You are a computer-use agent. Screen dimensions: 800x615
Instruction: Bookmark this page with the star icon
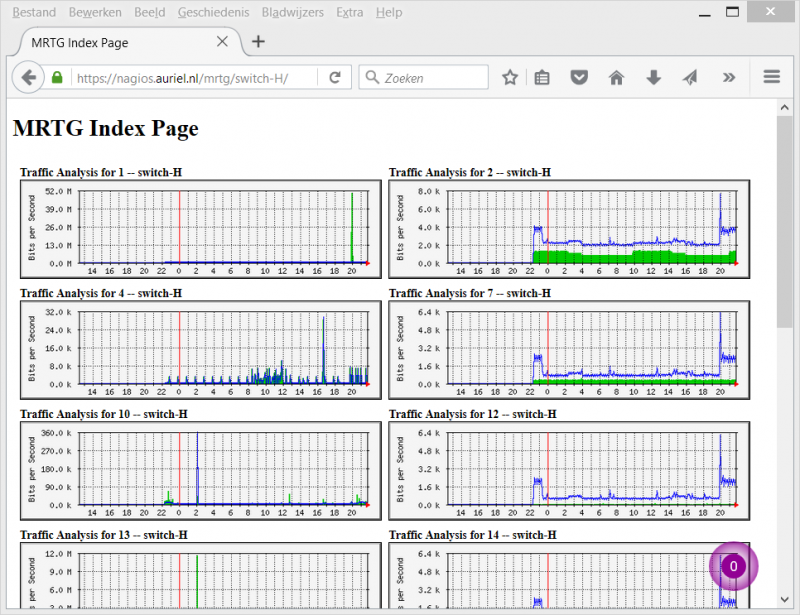510,77
